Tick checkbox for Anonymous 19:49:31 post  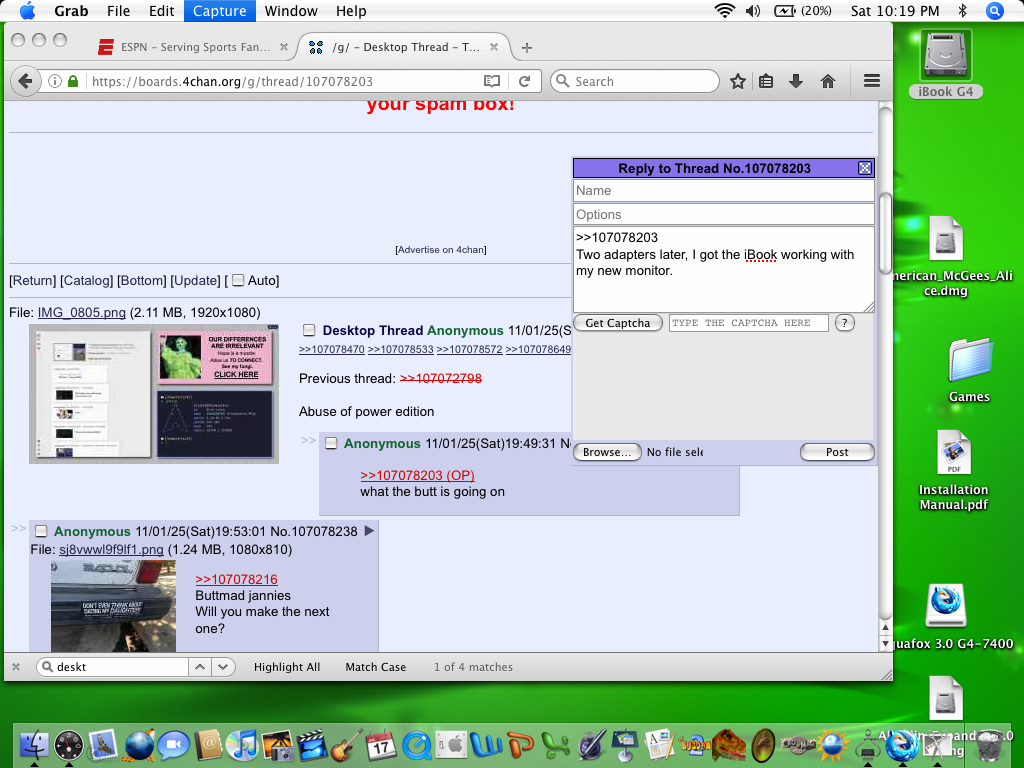(331, 443)
